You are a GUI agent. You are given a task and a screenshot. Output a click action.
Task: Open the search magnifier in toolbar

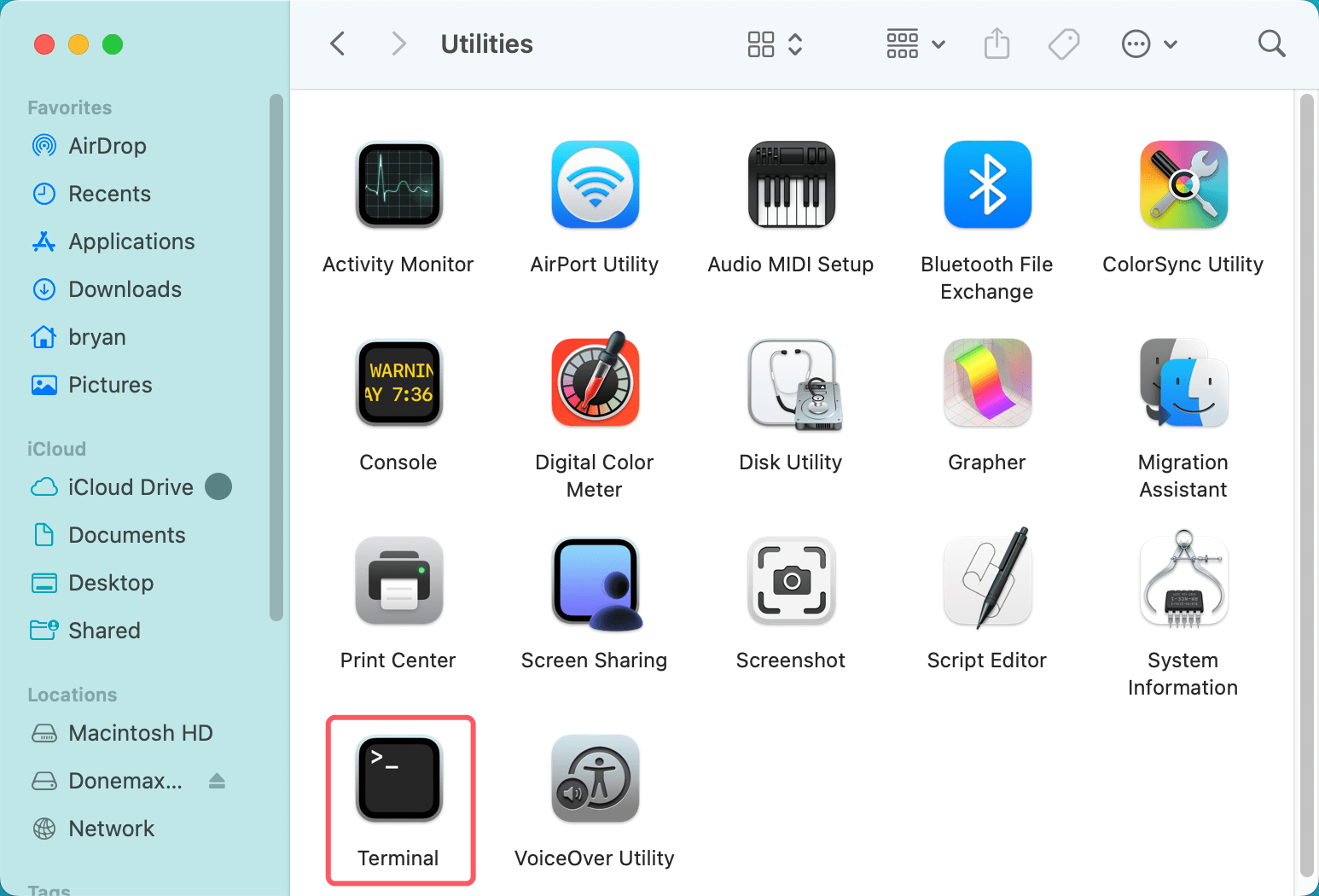click(1271, 44)
